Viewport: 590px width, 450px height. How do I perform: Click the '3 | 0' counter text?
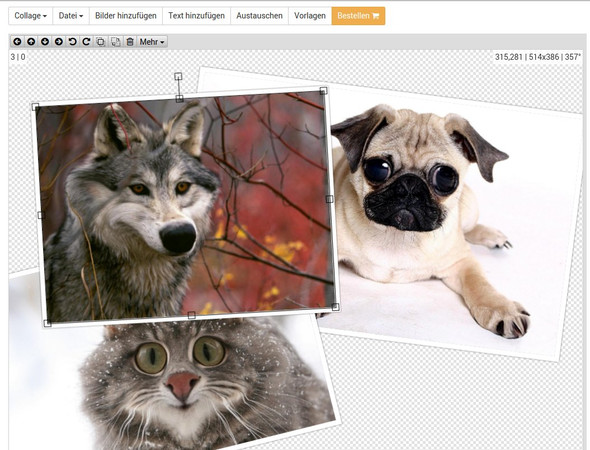(x=18, y=57)
